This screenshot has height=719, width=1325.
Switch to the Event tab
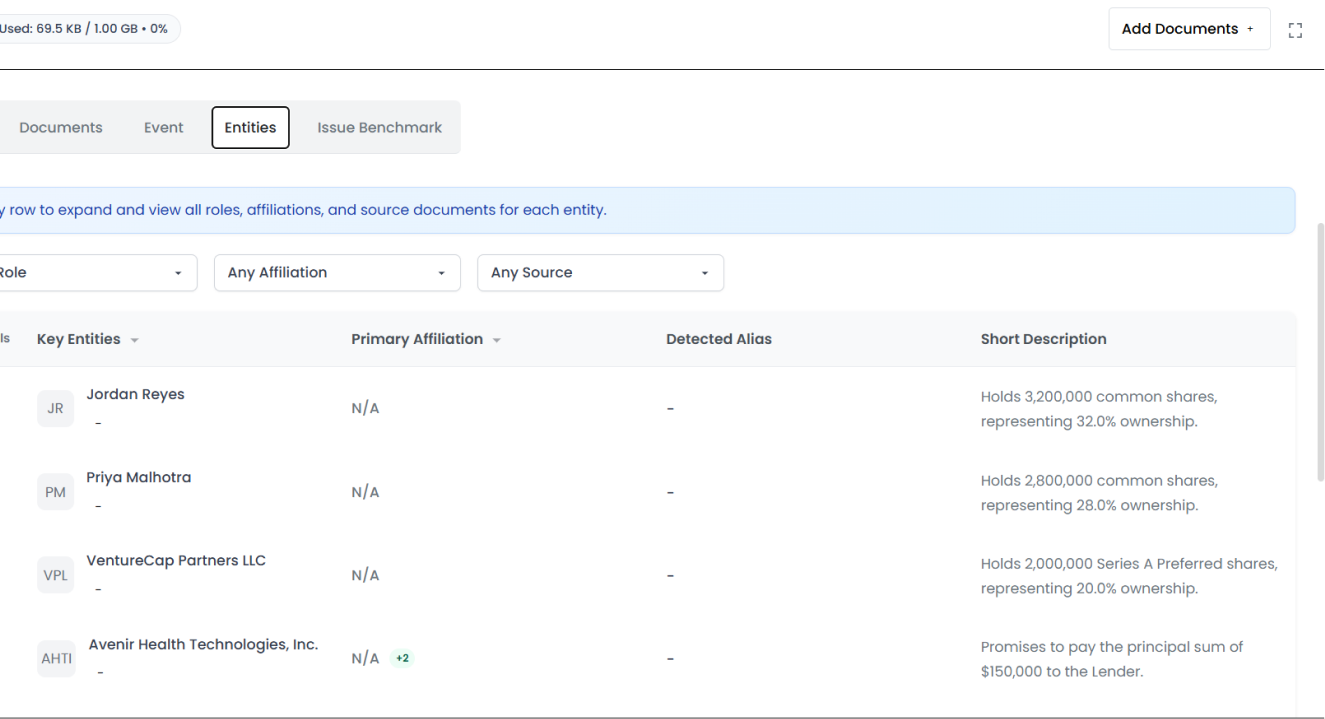[163, 127]
